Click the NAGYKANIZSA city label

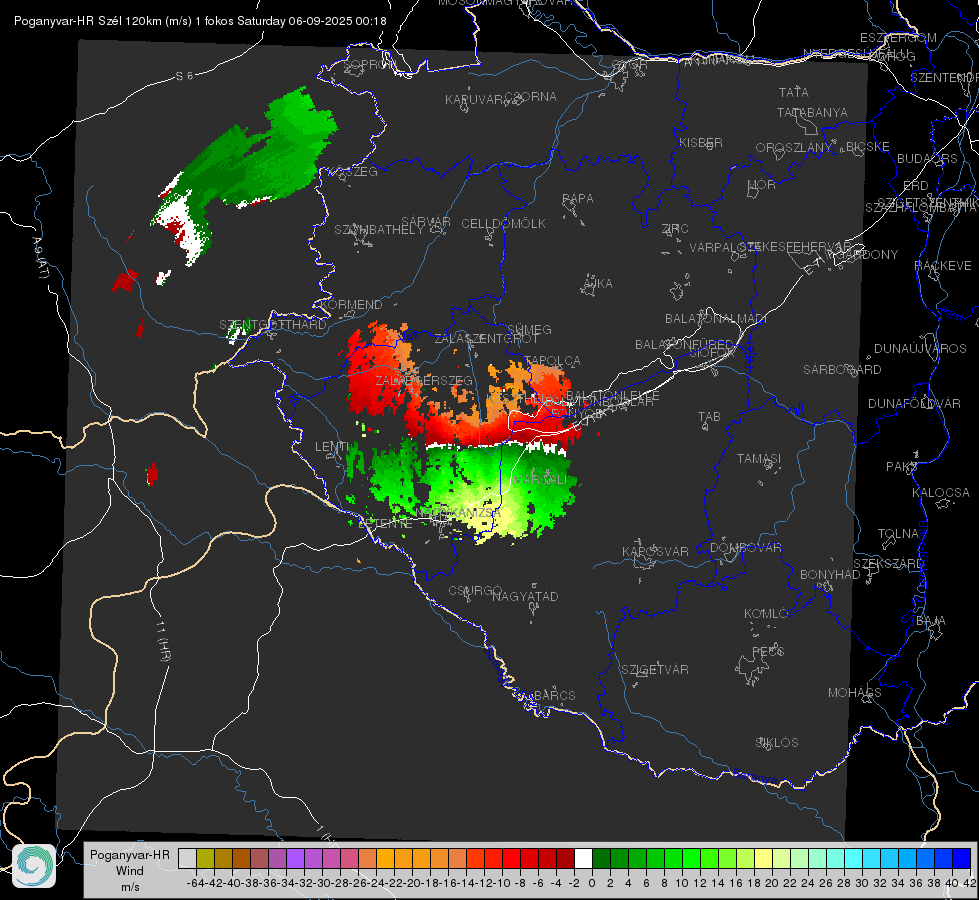[458, 513]
